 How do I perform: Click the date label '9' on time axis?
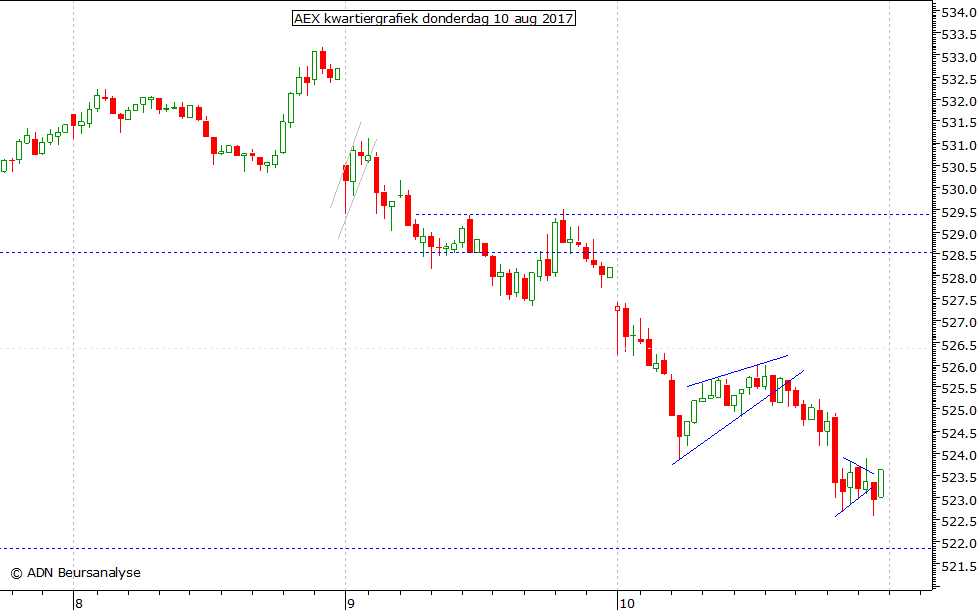[x=351, y=603]
